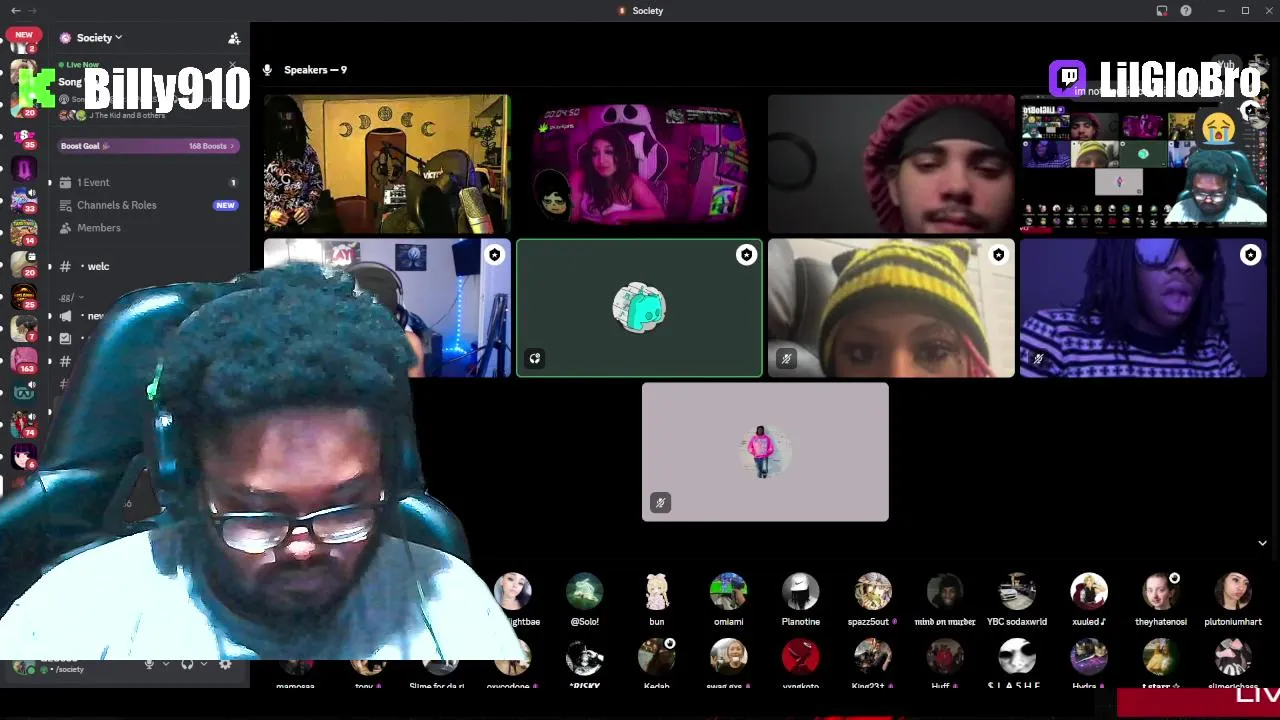Select the pink hoodie avatar speaker tile
1280x720 pixels.
click(x=765, y=452)
